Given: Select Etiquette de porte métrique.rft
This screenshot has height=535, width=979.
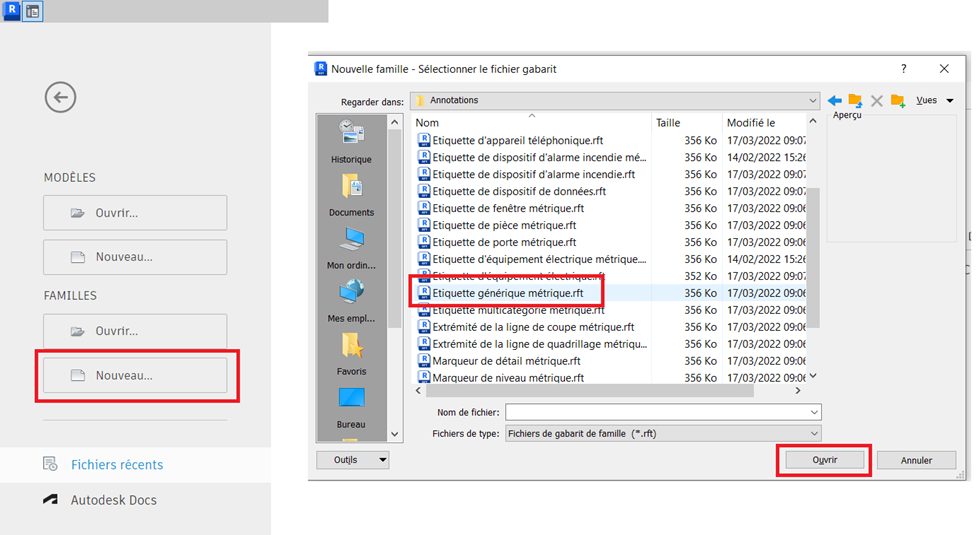Looking at the screenshot, I should tap(504, 242).
